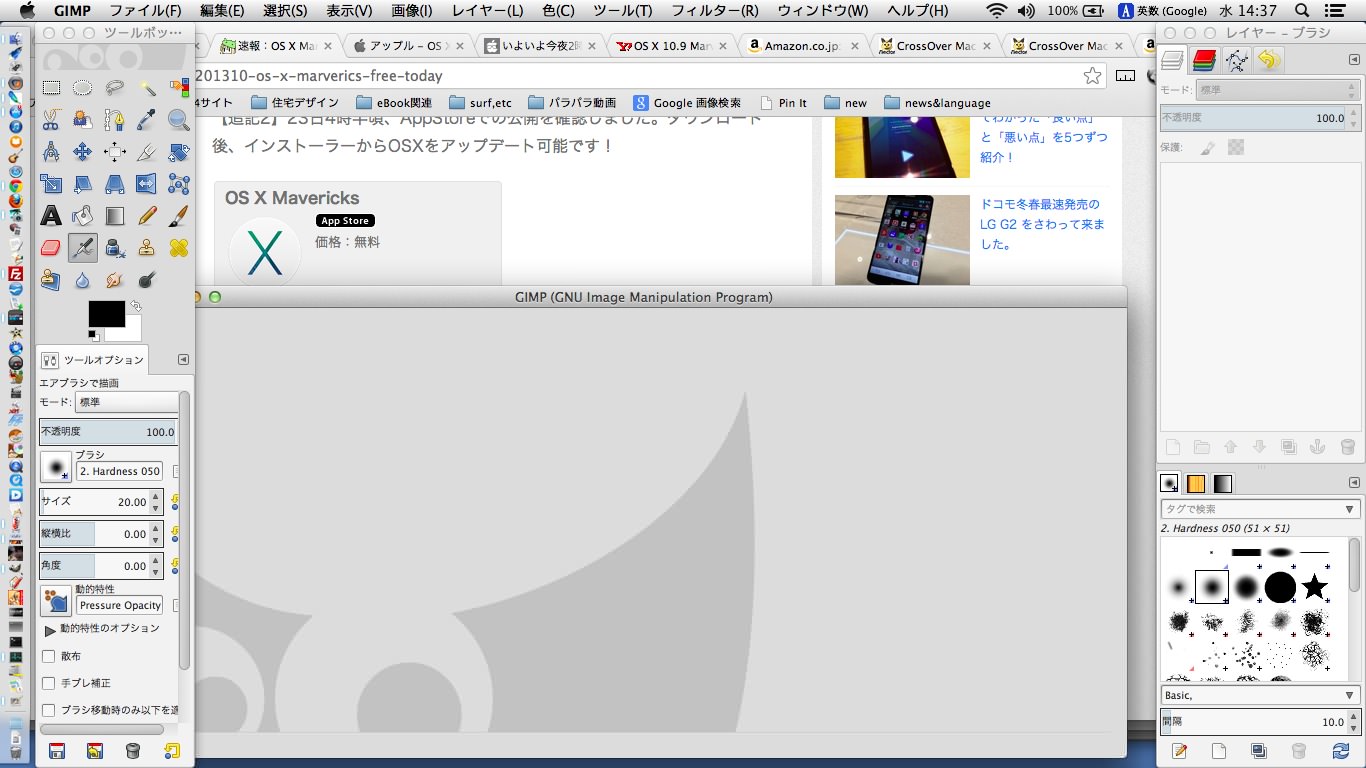Image resolution: width=1366 pixels, height=768 pixels.
Task: Open tool options tab configuration menu arrow
Action: click(183, 359)
